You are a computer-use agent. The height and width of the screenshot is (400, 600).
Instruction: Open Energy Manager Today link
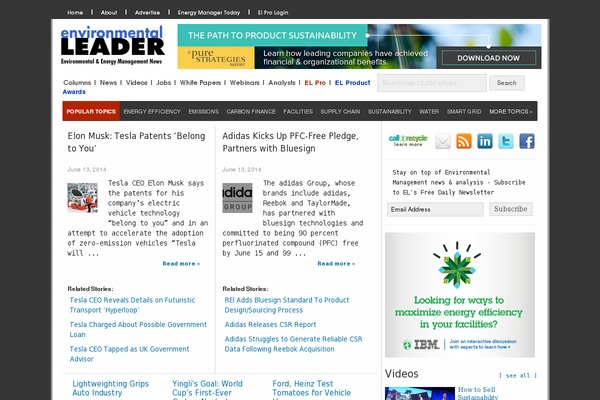[209, 13]
